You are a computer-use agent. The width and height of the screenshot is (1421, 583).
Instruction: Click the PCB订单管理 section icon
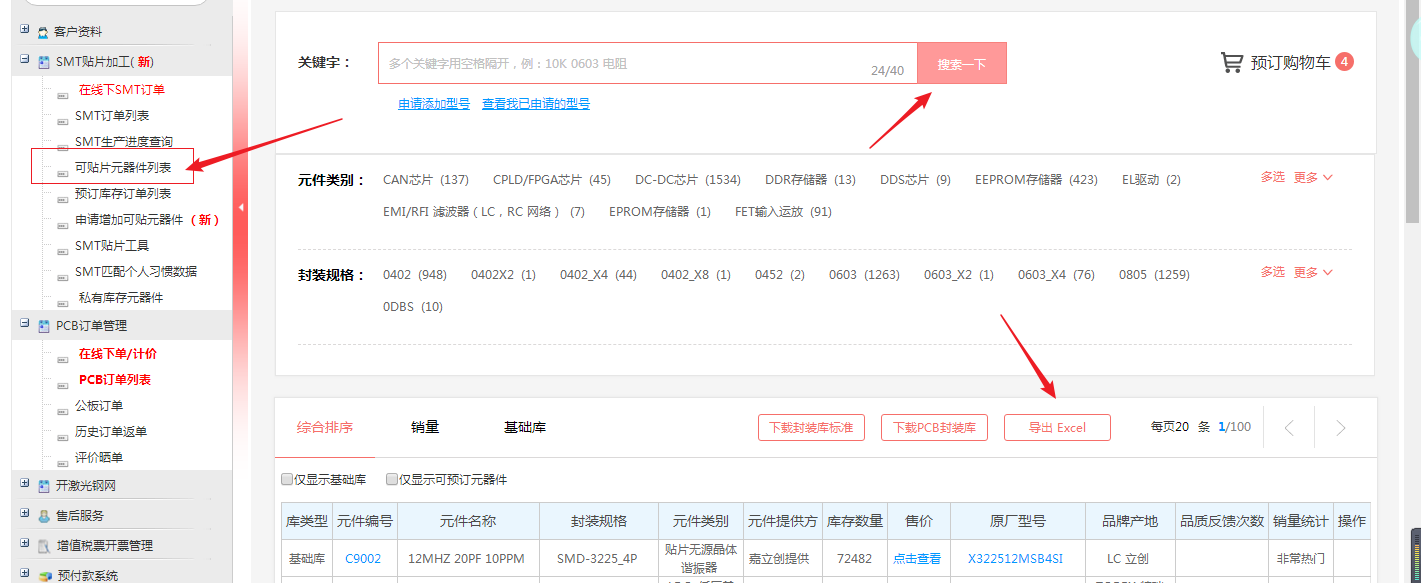pos(44,326)
